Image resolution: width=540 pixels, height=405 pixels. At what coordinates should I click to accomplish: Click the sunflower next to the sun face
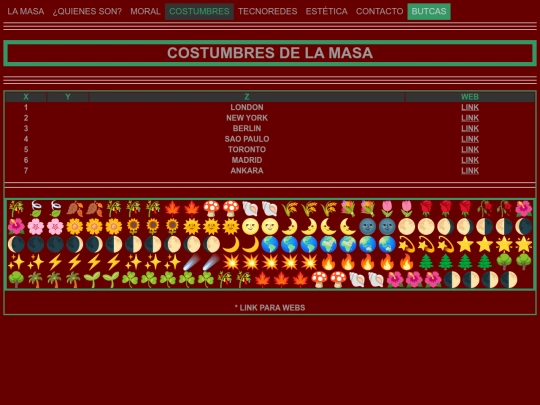(172, 227)
